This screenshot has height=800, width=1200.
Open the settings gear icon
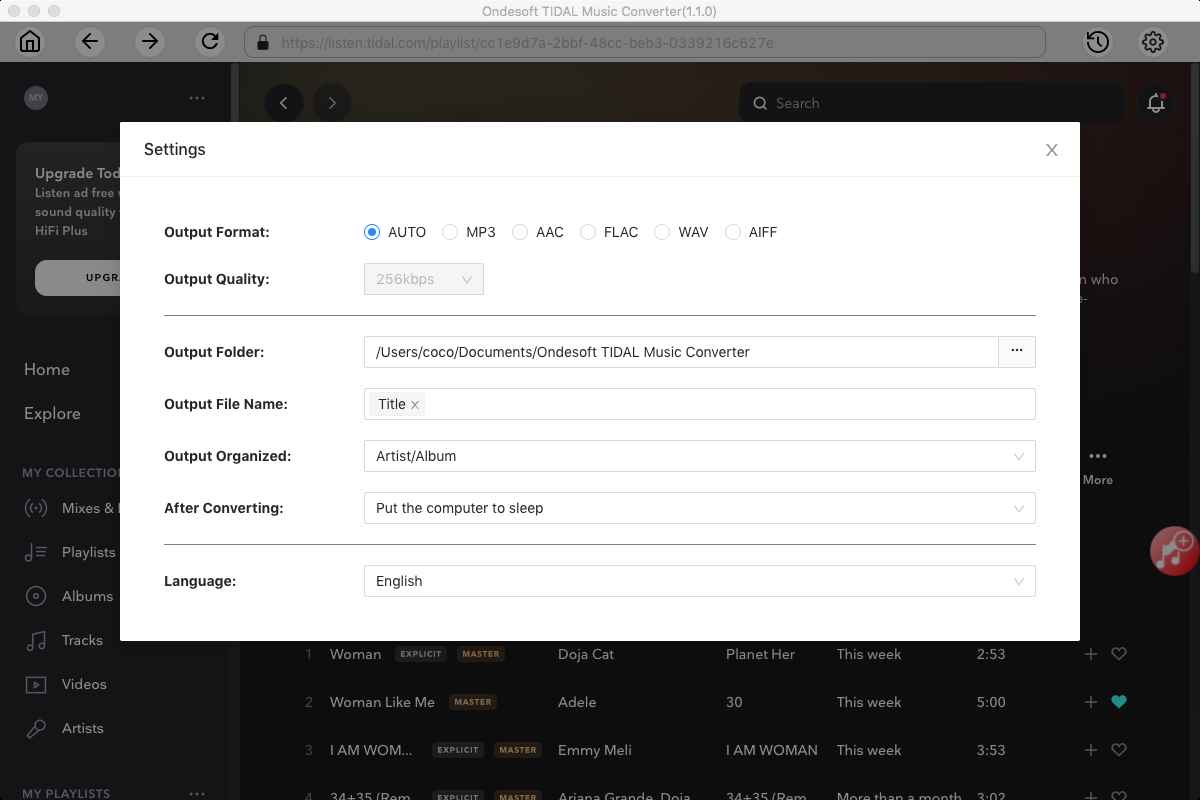point(1153,42)
